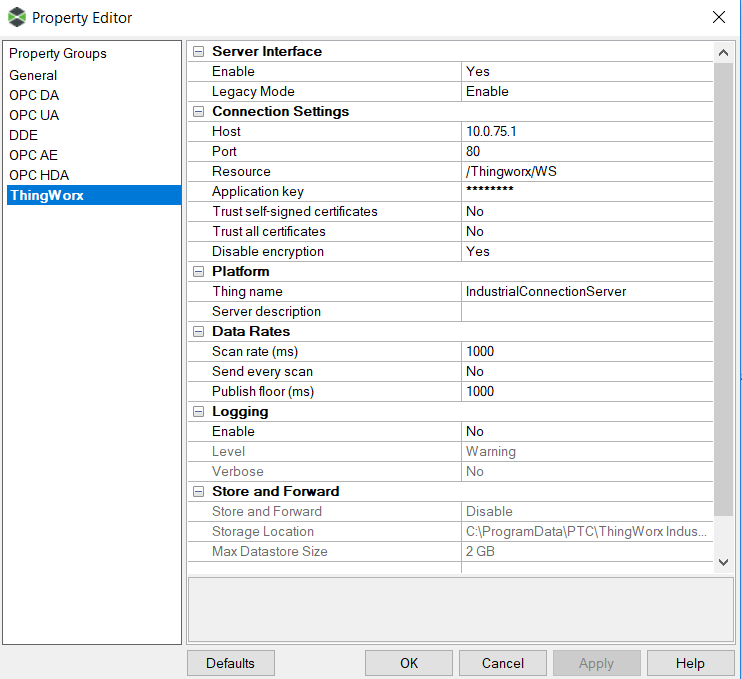Screen dimensions: 742x679
Task: Select the DDE property group
Action: coord(24,135)
